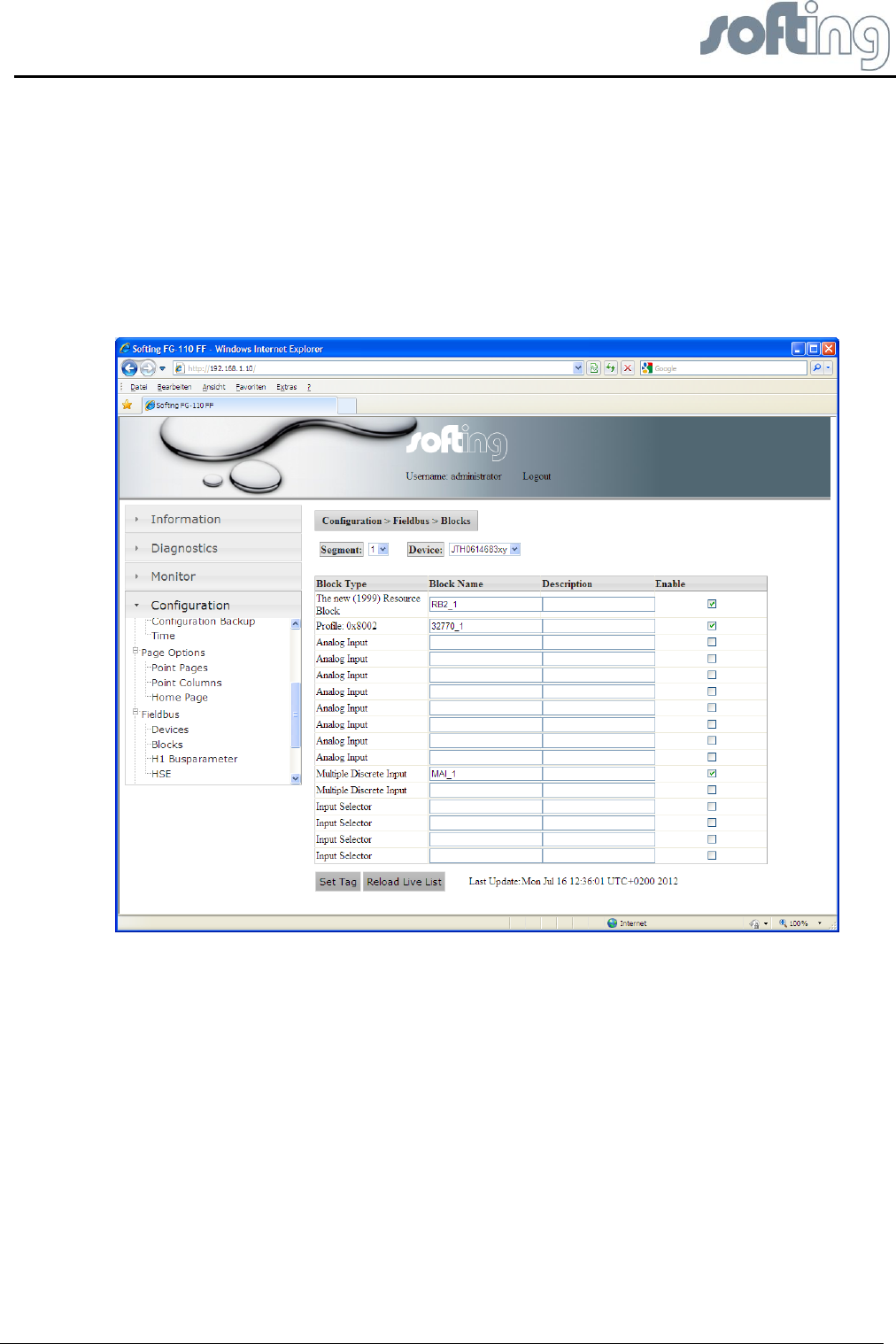
Task: Click the Google search provider icon
Action: (647, 368)
